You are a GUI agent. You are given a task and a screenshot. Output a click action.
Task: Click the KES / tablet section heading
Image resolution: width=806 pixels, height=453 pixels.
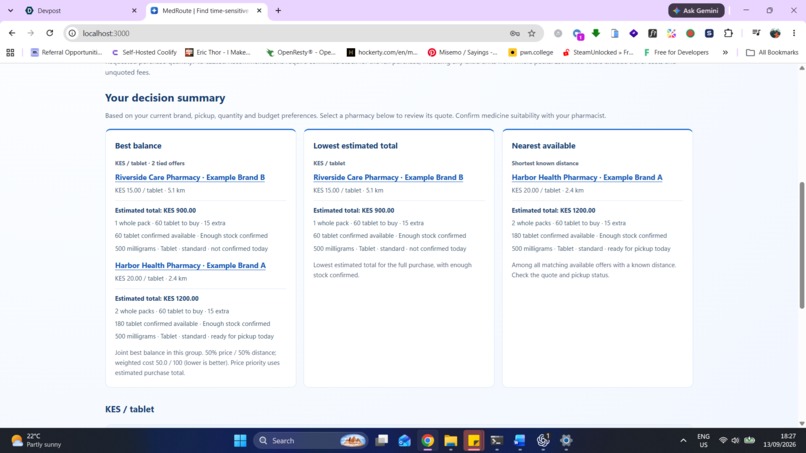tap(130, 409)
